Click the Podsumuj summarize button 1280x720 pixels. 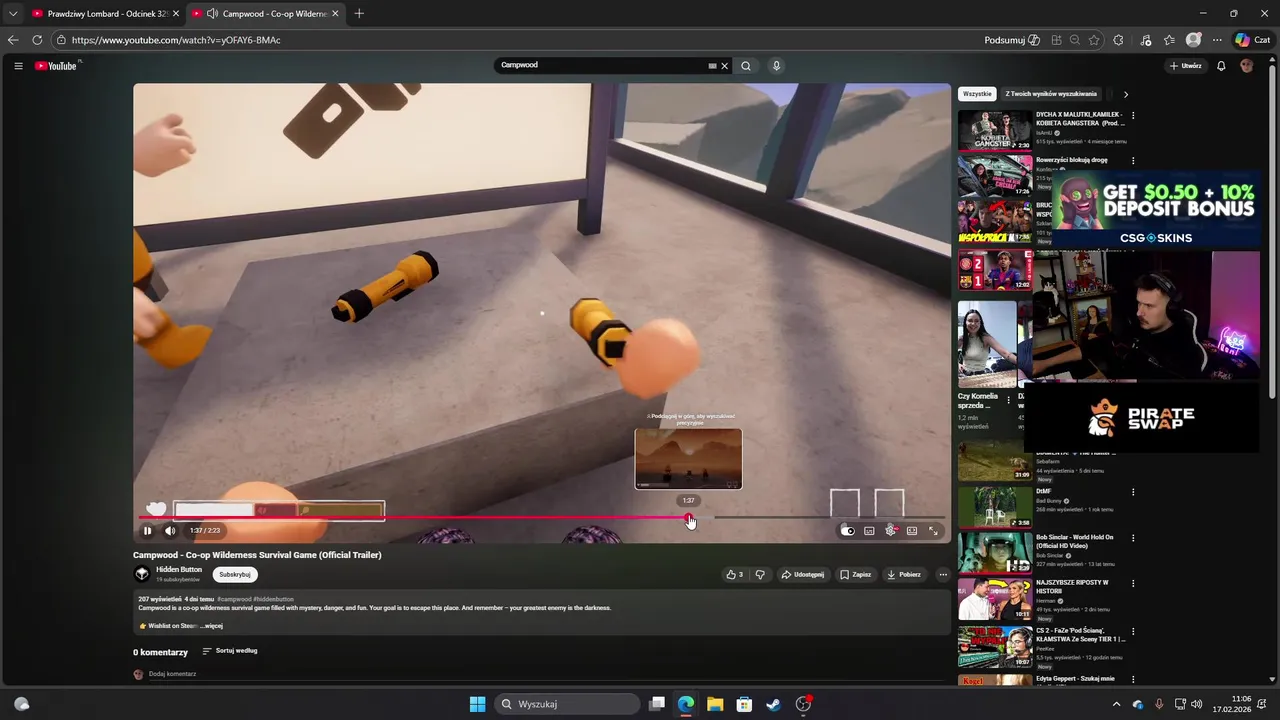point(1012,40)
